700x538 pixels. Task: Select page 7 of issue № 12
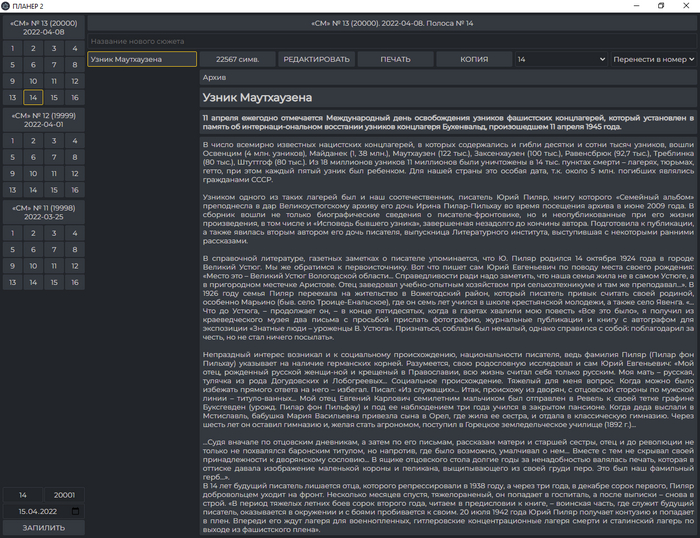coord(54,157)
